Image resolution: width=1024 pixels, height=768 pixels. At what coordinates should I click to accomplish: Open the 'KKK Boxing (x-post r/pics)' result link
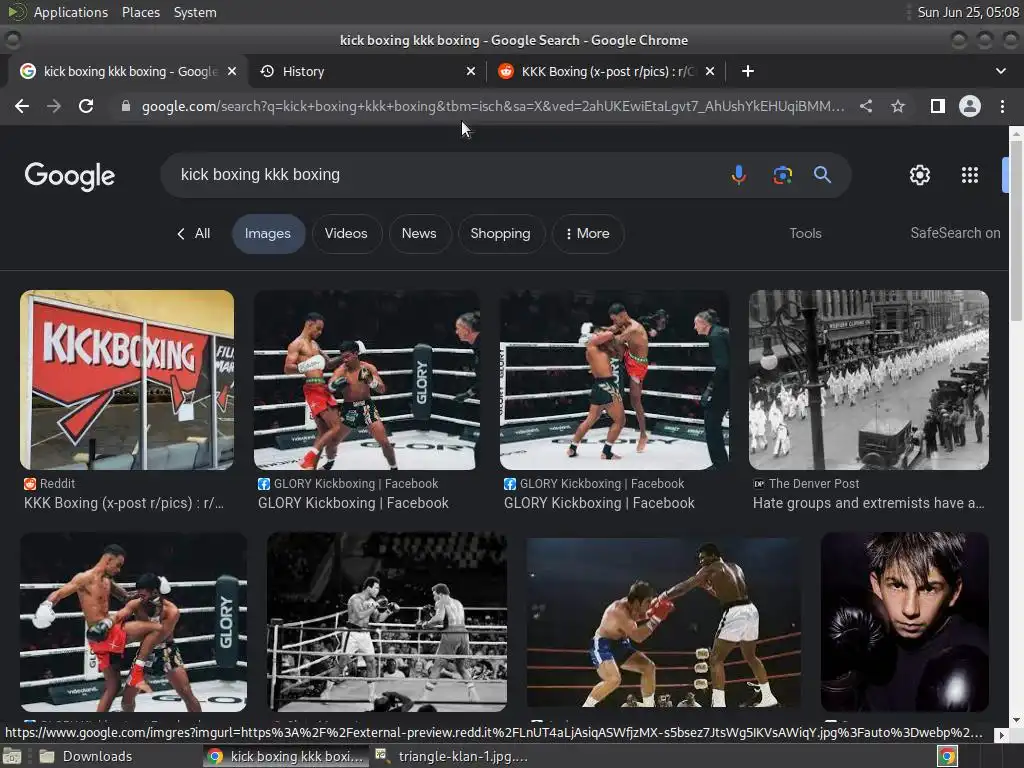124,503
